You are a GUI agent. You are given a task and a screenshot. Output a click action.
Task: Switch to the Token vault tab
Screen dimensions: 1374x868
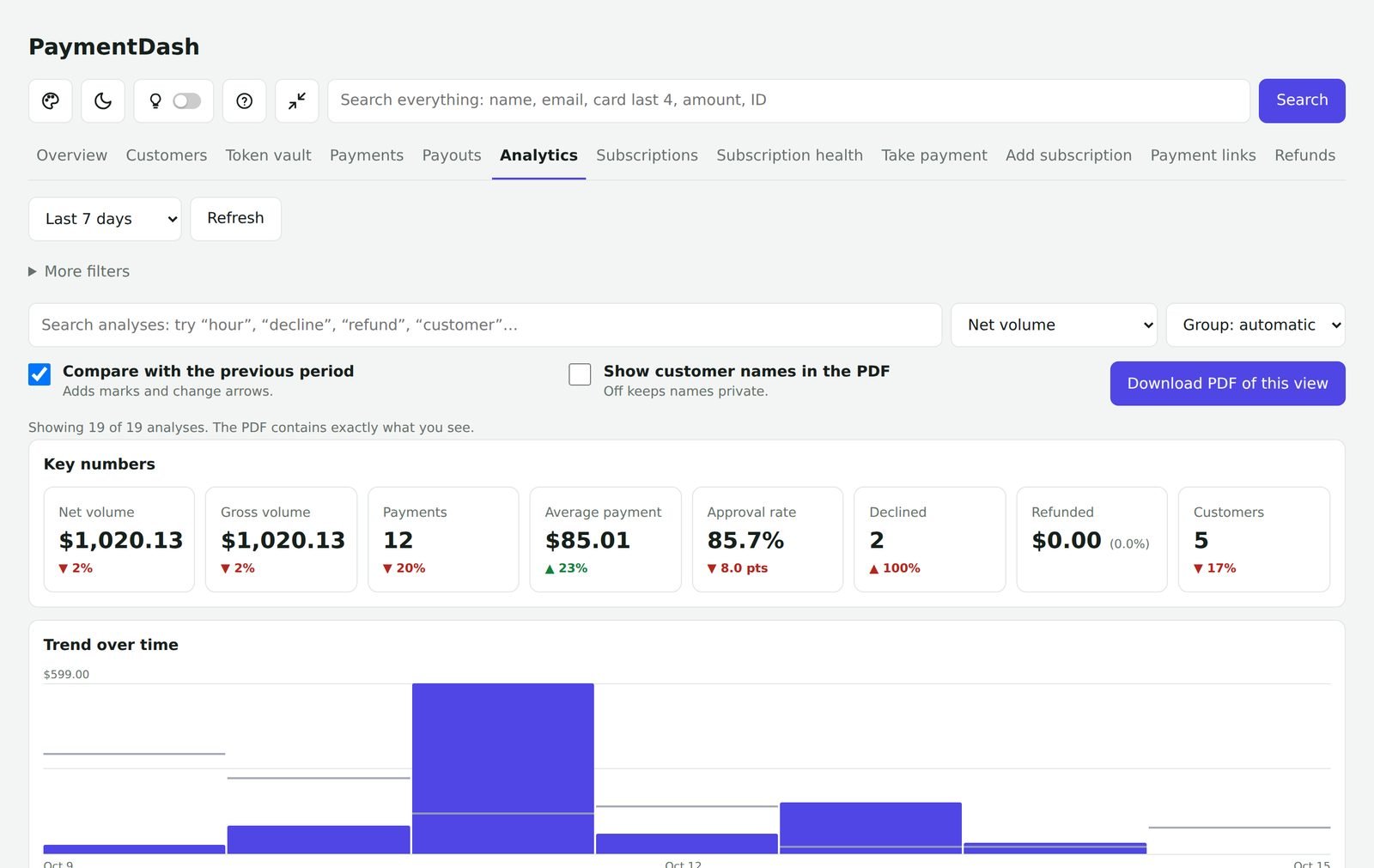[269, 155]
